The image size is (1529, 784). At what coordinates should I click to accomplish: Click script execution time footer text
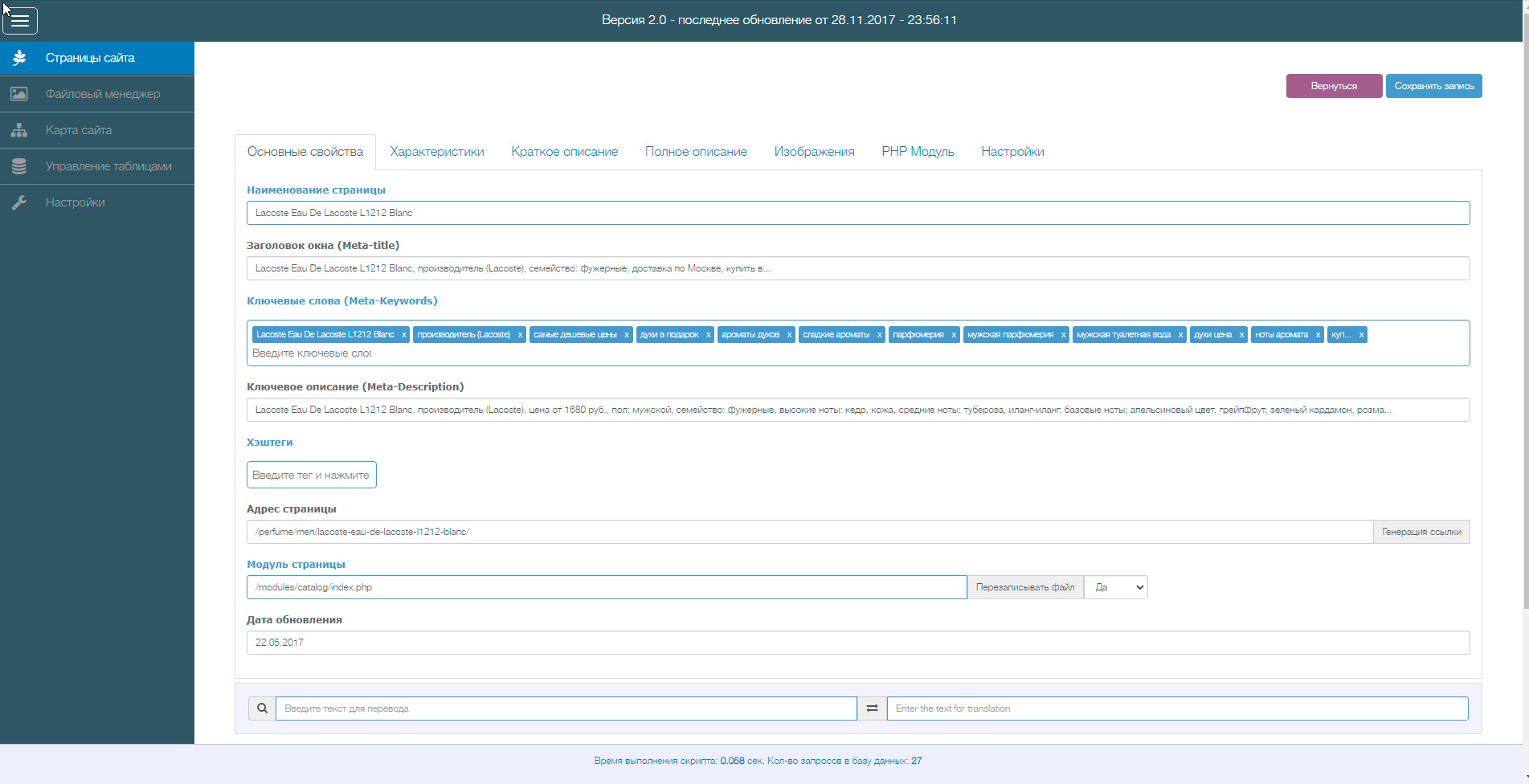(x=758, y=761)
